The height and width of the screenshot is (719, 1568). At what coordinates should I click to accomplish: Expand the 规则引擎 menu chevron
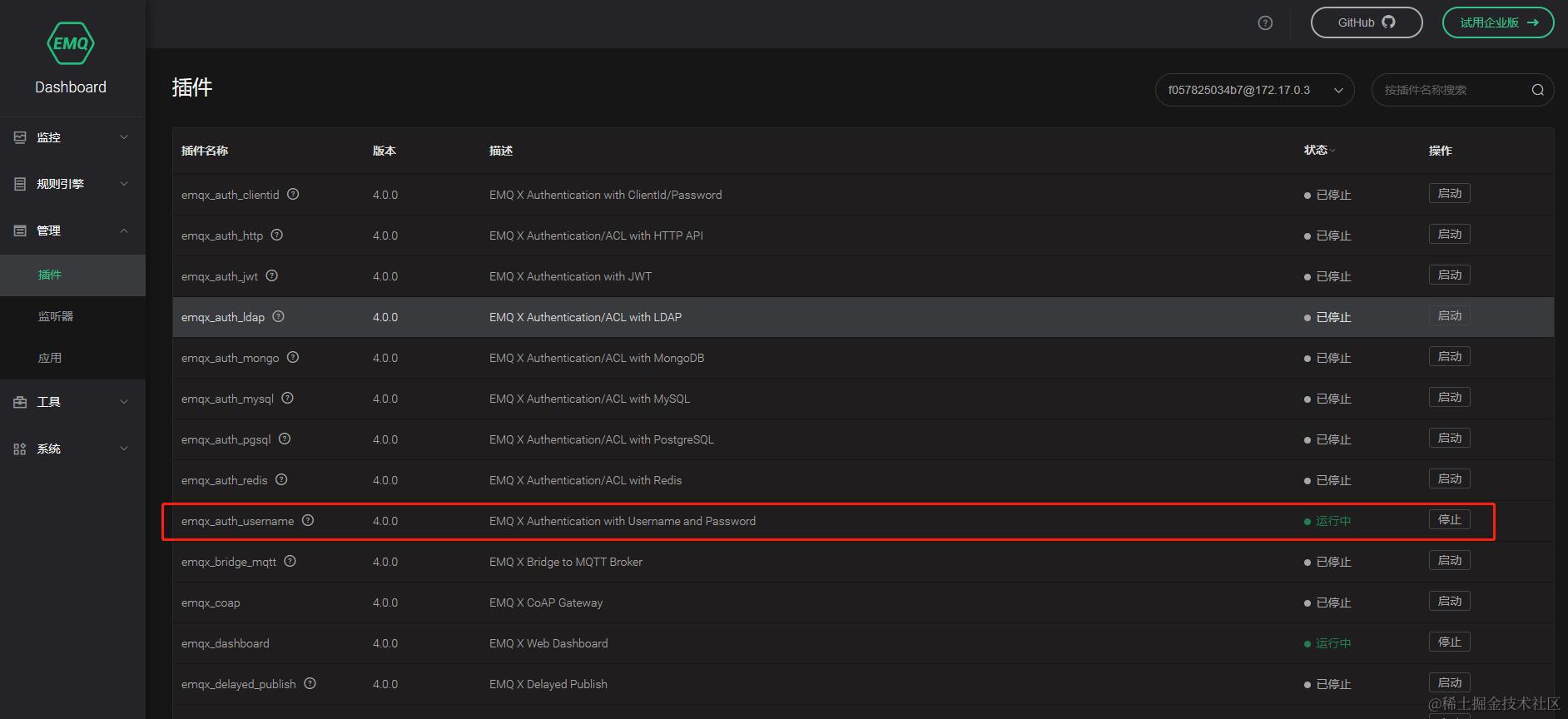pos(124,184)
